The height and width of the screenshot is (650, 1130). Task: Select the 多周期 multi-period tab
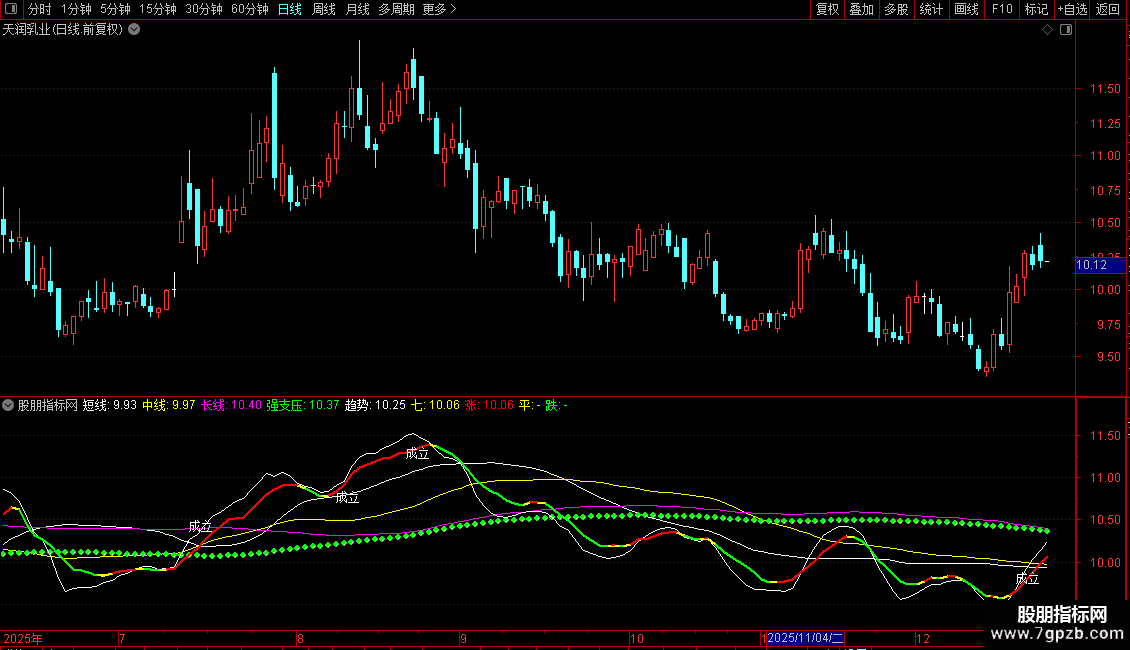[x=397, y=9]
